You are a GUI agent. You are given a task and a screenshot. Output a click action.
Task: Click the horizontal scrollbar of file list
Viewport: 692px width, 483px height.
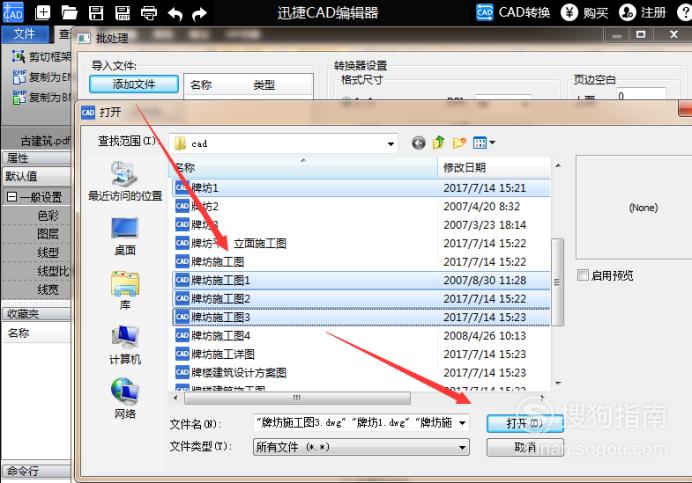coord(297,398)
